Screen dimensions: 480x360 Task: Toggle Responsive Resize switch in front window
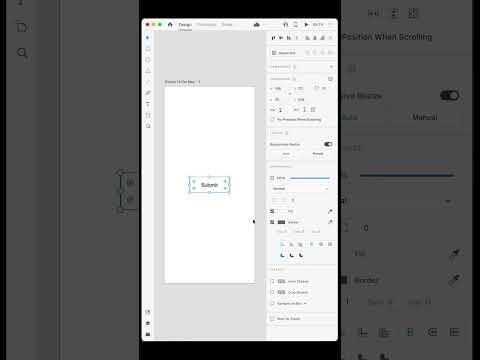pyautogui.click(x=328, y=144)
